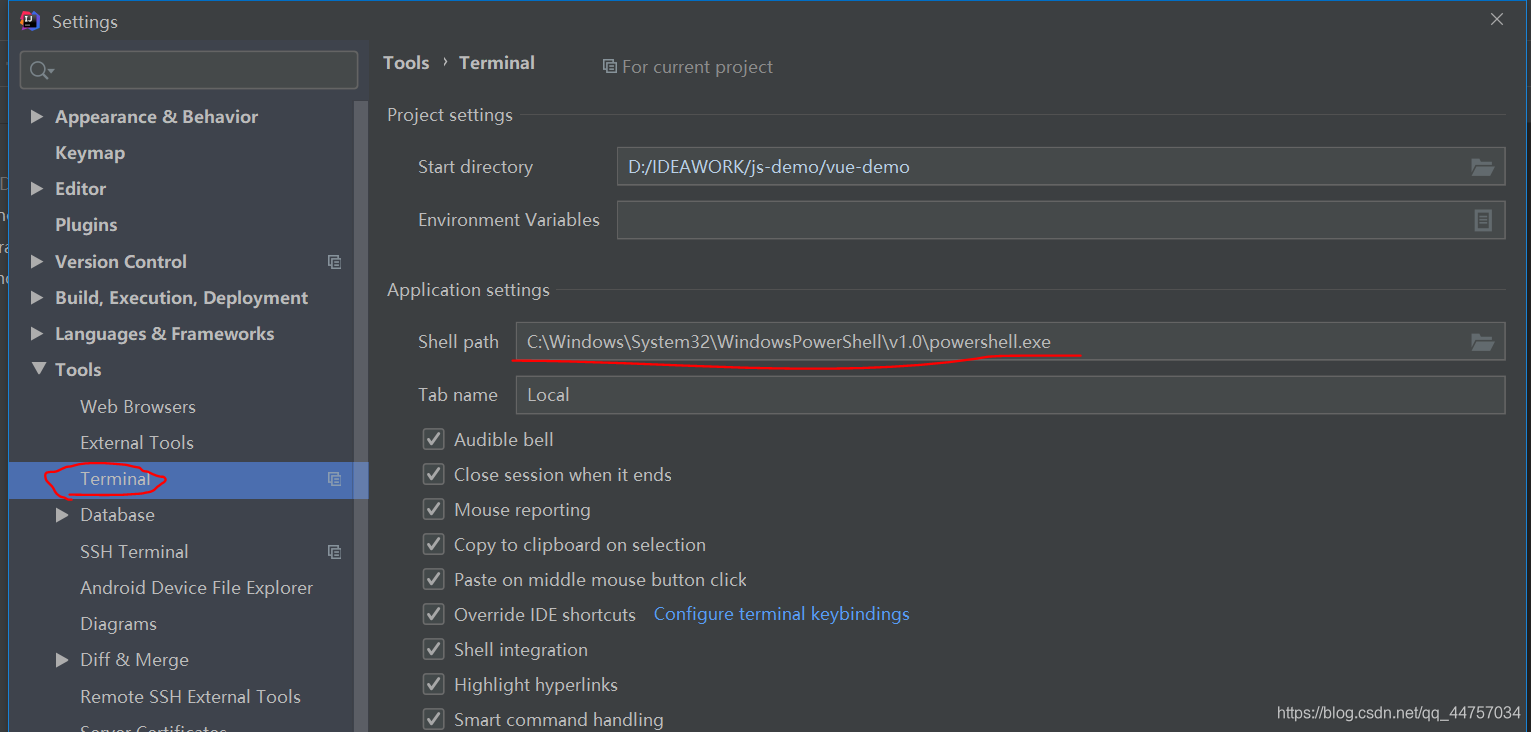Toggle Paste on middle mouse button click
This screenshot has height=732, width=1531.
tap(433, 579)
